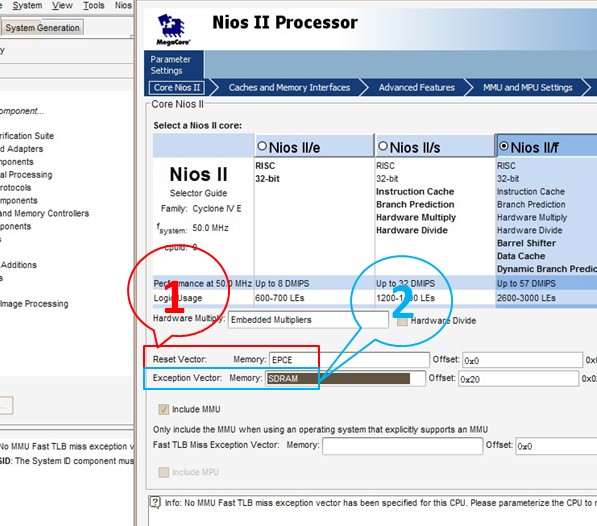This screenshot has width=597, height=526.
Task: Select the Image Processing library item
Action: [x=34, y=304]
